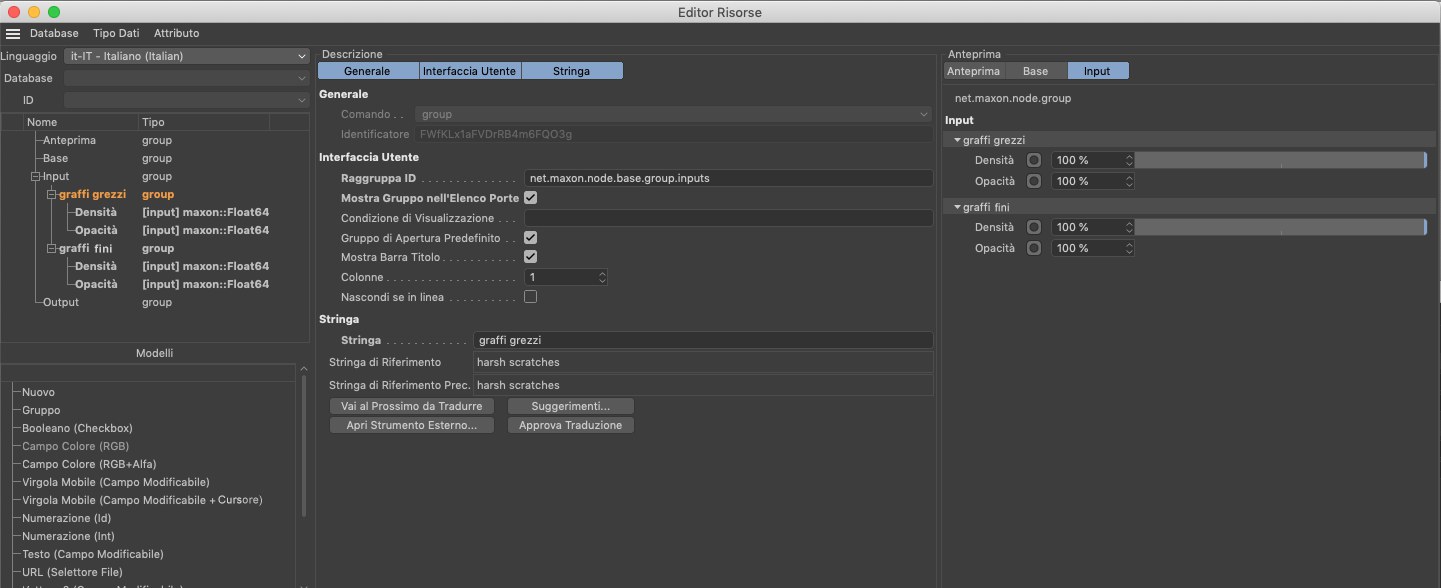
Task: Enable the Nascondi se in linea checkbox
Action: pos(531,297)
